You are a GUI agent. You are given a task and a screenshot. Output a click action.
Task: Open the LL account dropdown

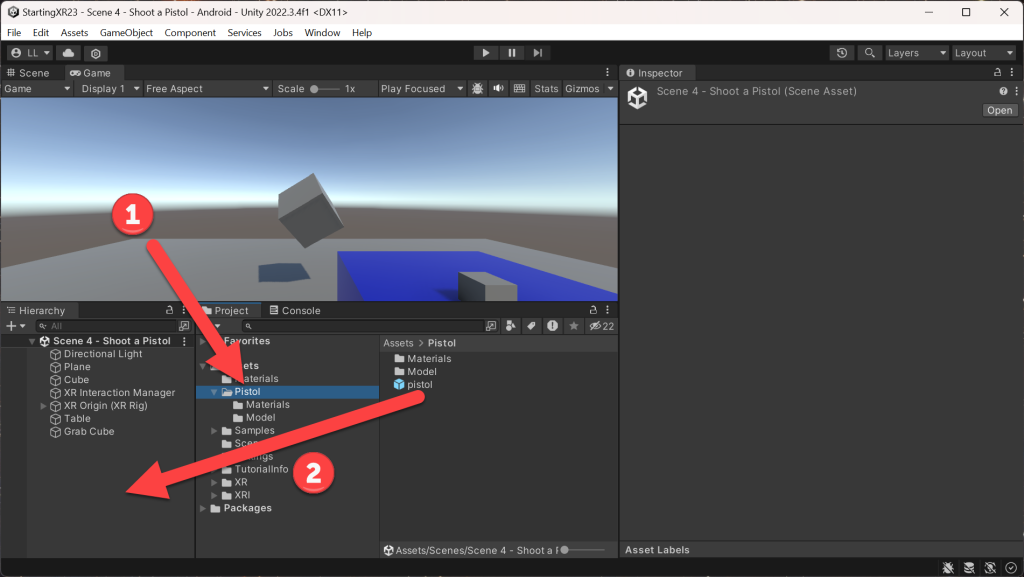pos(31,53)
